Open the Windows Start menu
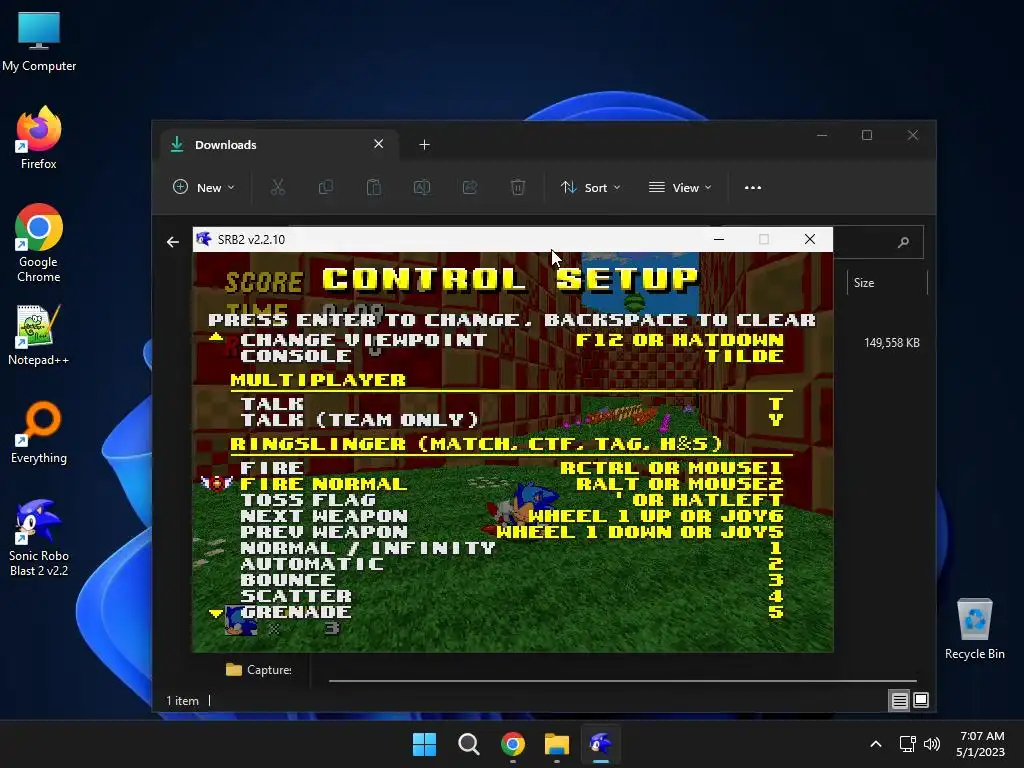The image size is (1024, 768). click(424, 744)
